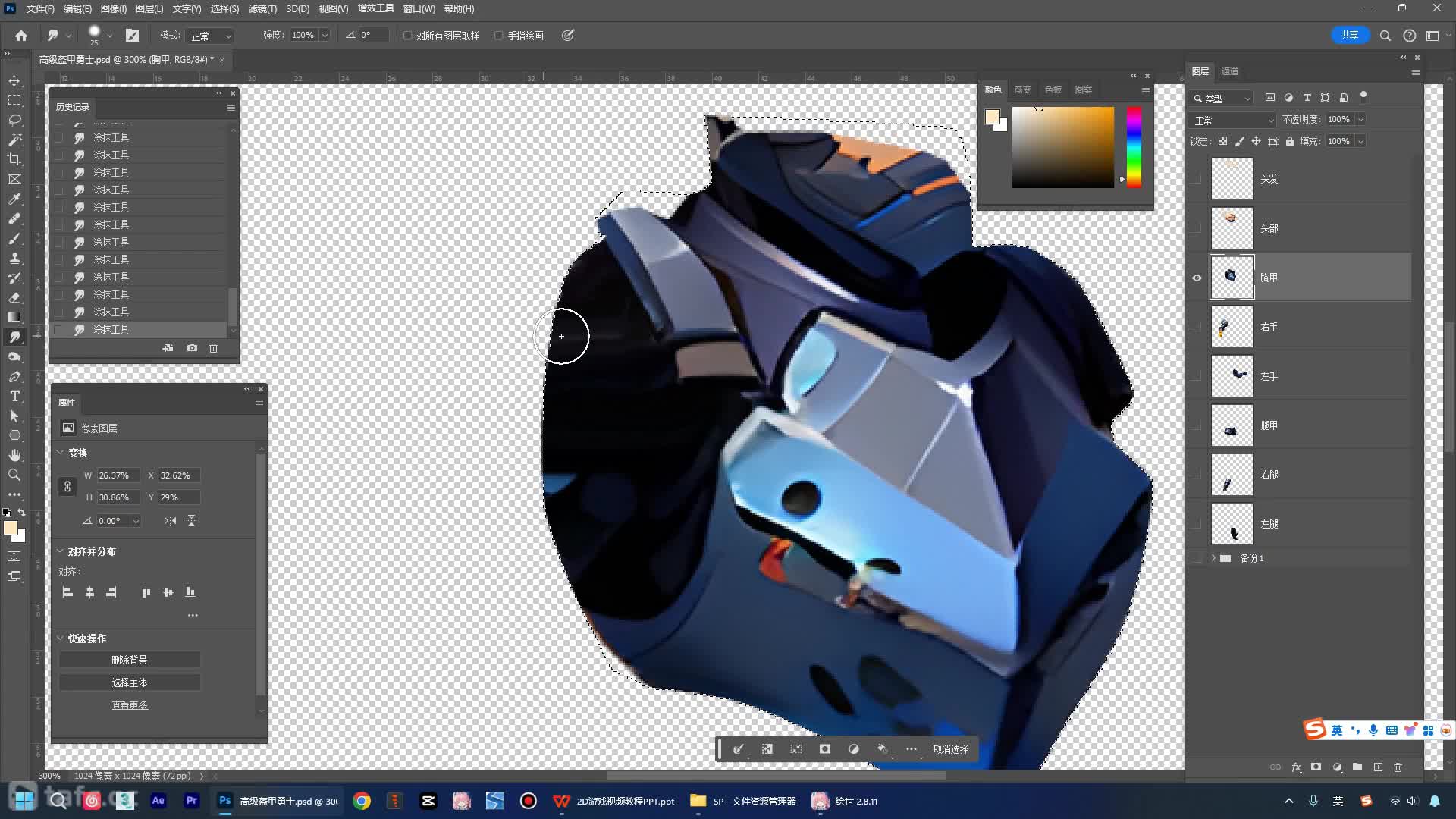Click trash icon in History panel
The width and height of the screenshot is (1456, 819).
pos(213,348)
